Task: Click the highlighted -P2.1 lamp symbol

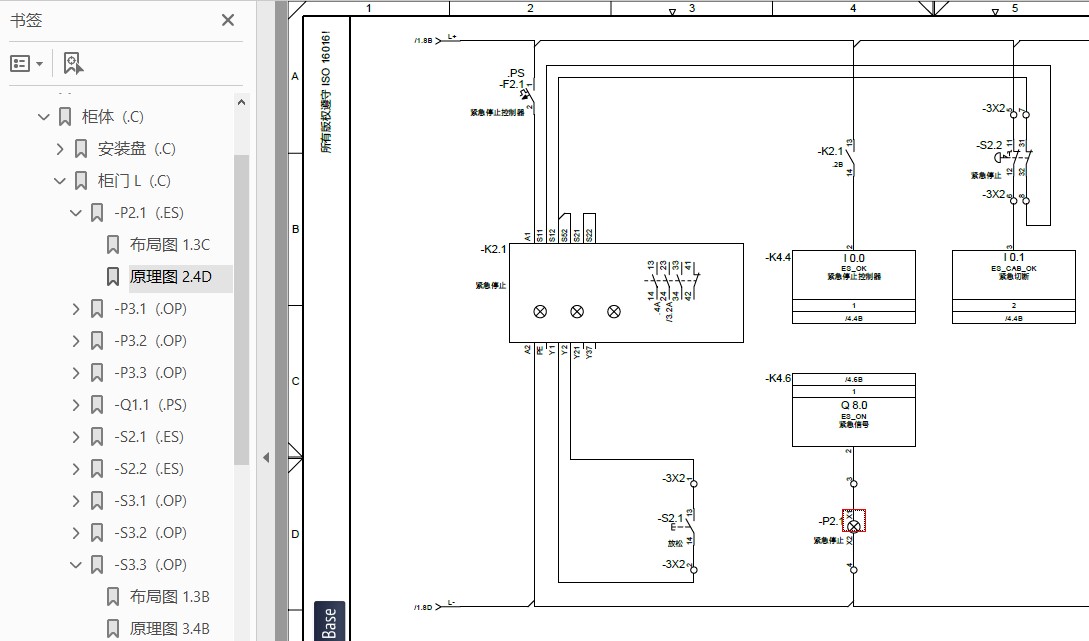Action: point(854,521)
